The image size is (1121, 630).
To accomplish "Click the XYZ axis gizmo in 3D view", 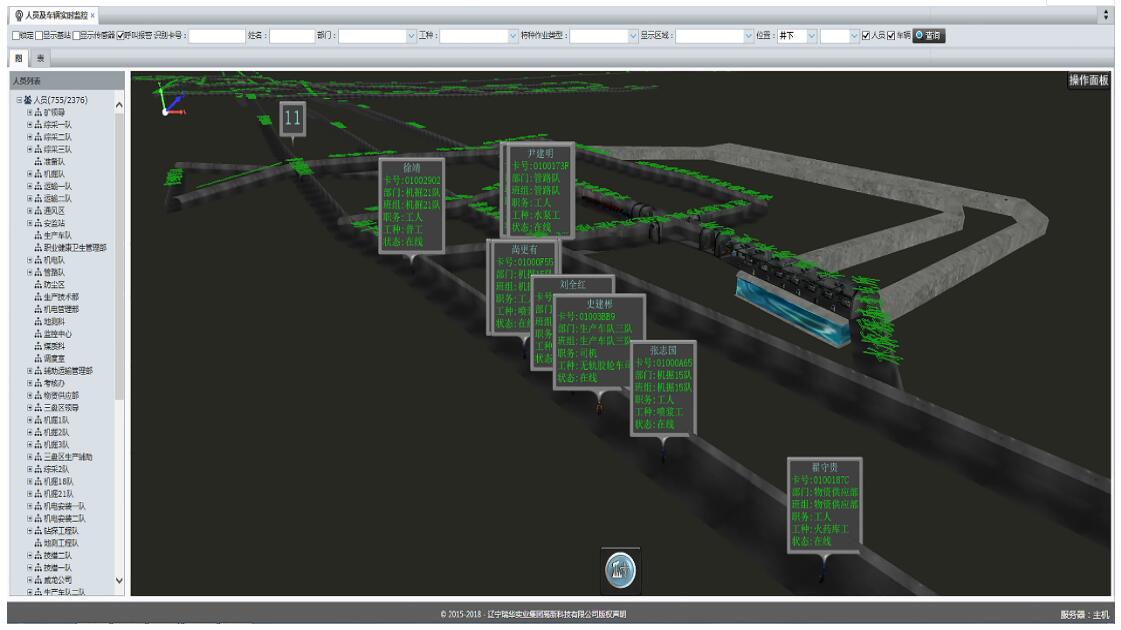I will coord(172,100).
